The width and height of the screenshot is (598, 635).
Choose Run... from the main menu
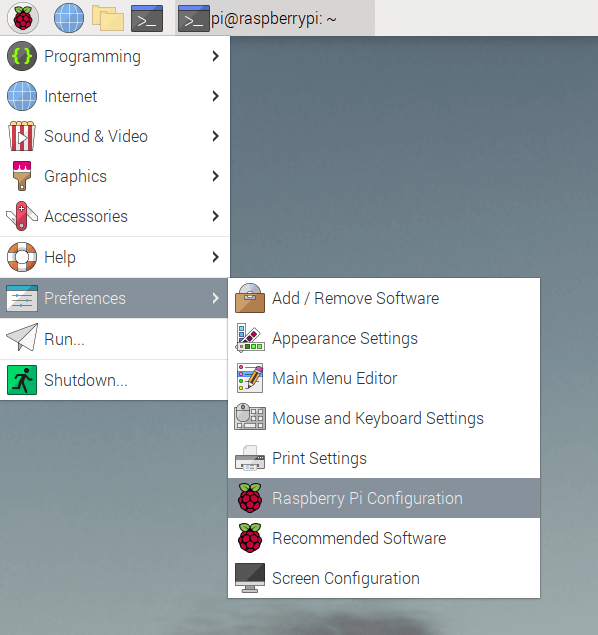(115, 339)
